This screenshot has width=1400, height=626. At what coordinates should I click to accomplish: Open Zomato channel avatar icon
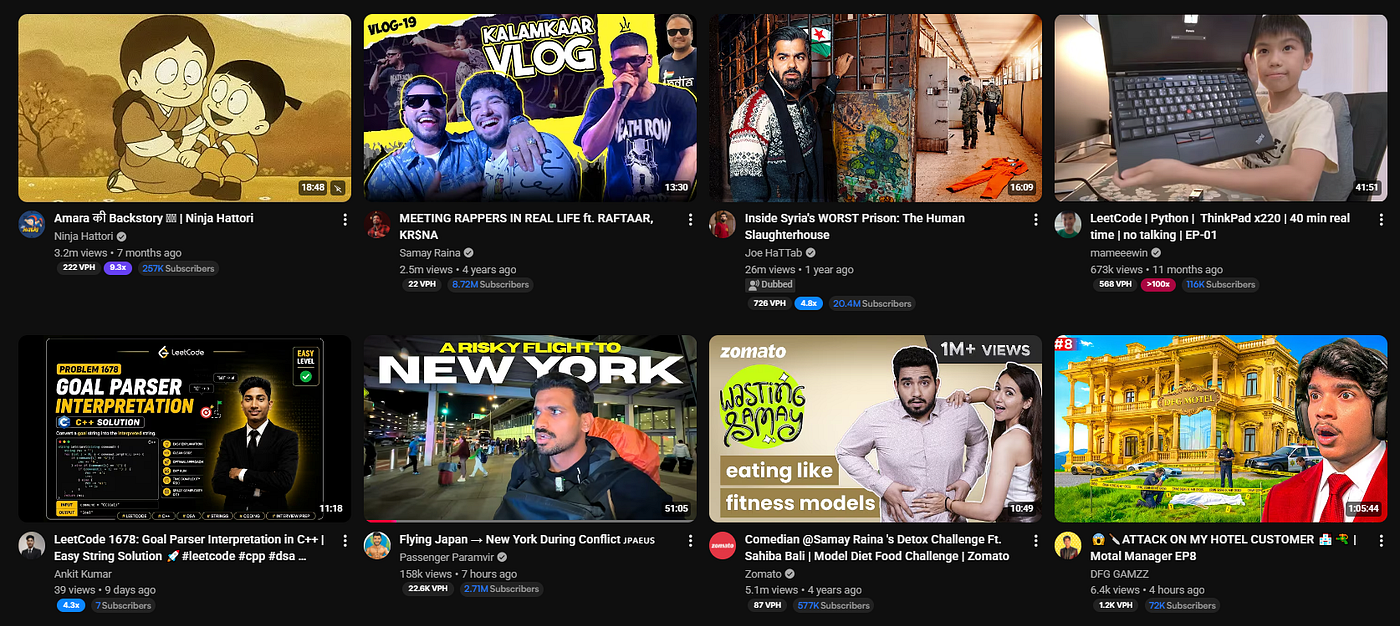pyautogui.click(x=723, y=545)
